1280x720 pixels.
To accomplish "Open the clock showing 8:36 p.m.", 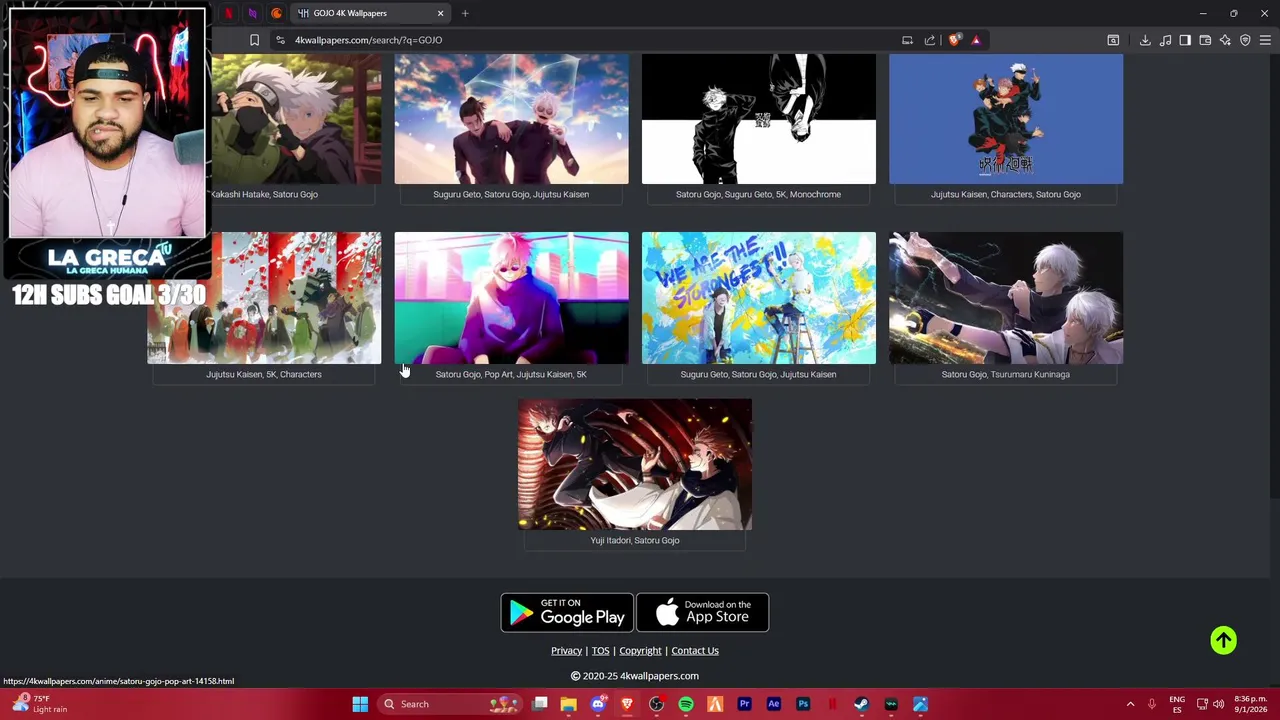I will (x=1250, y=704).
